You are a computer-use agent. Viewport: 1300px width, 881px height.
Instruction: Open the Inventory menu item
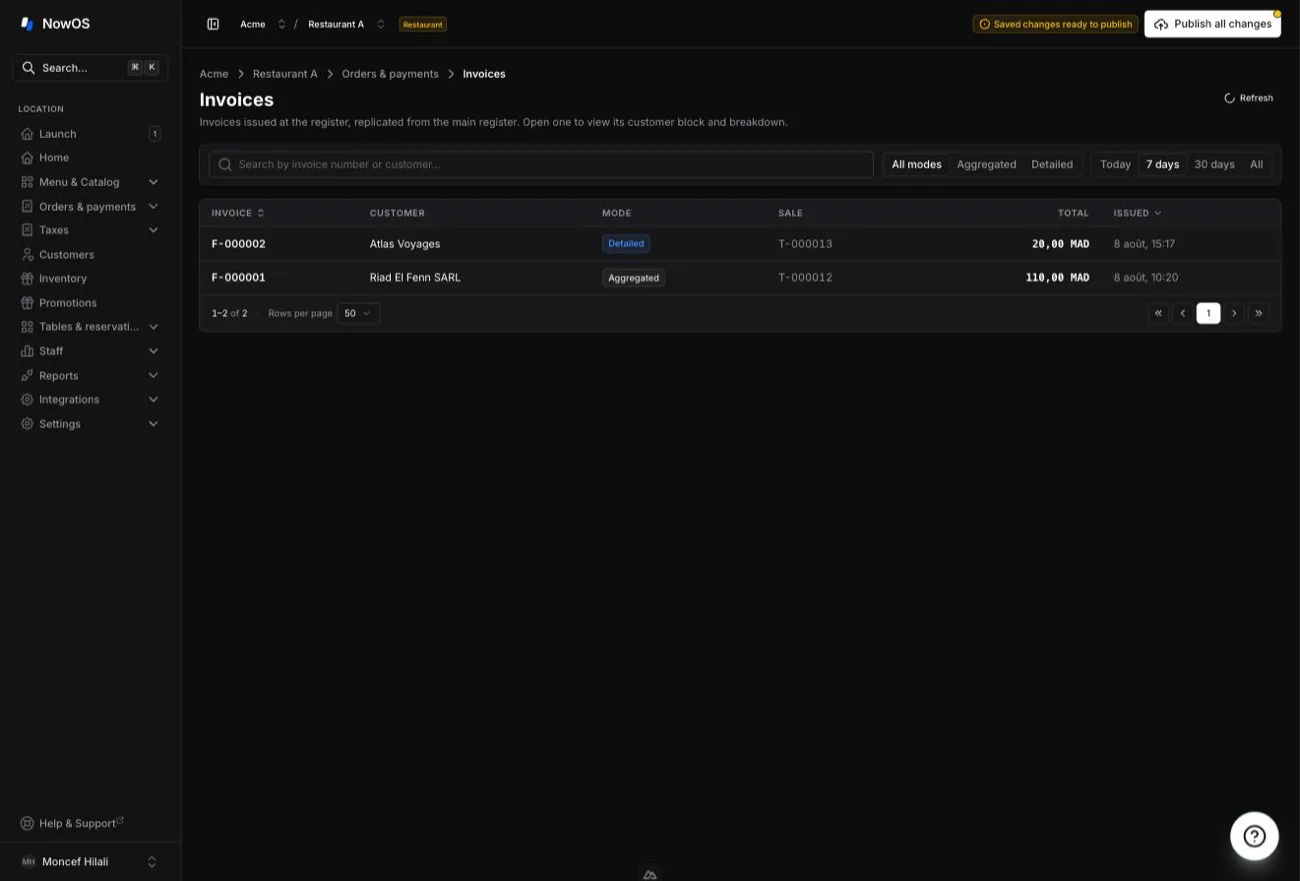pos(90,279)
